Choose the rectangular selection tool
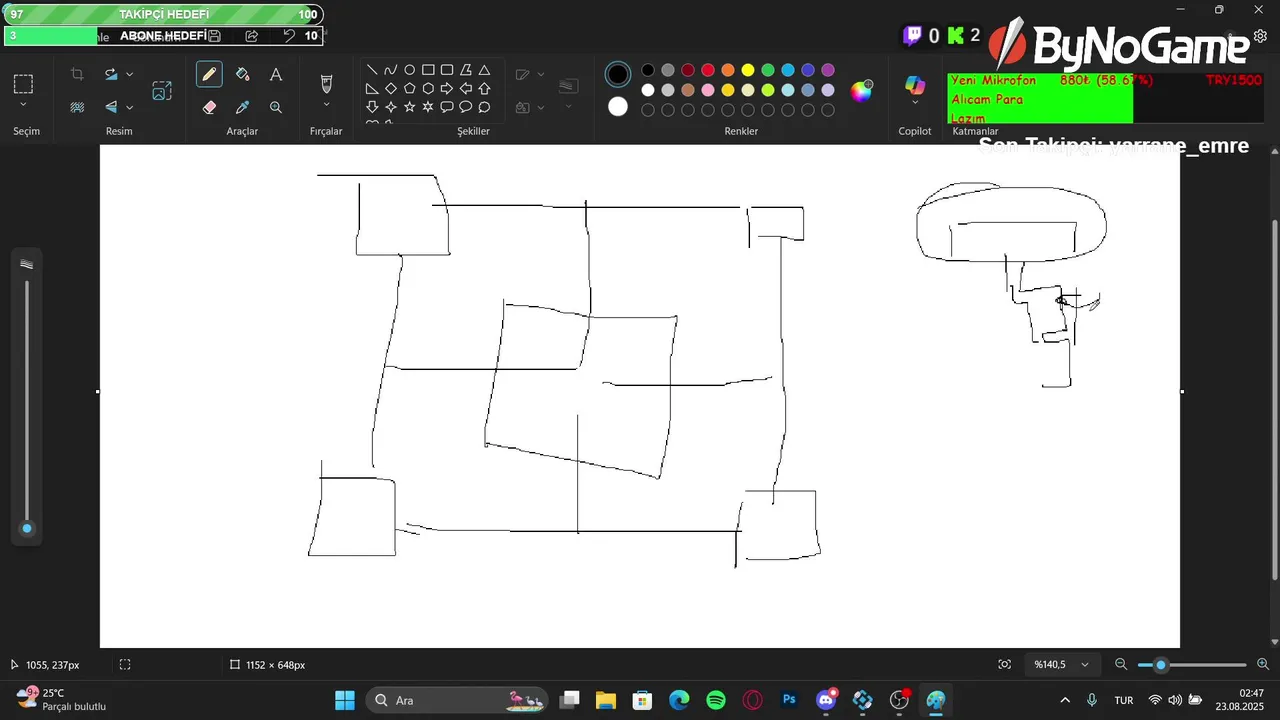The height and width of the screenshot is (720, 1280). 23,84
